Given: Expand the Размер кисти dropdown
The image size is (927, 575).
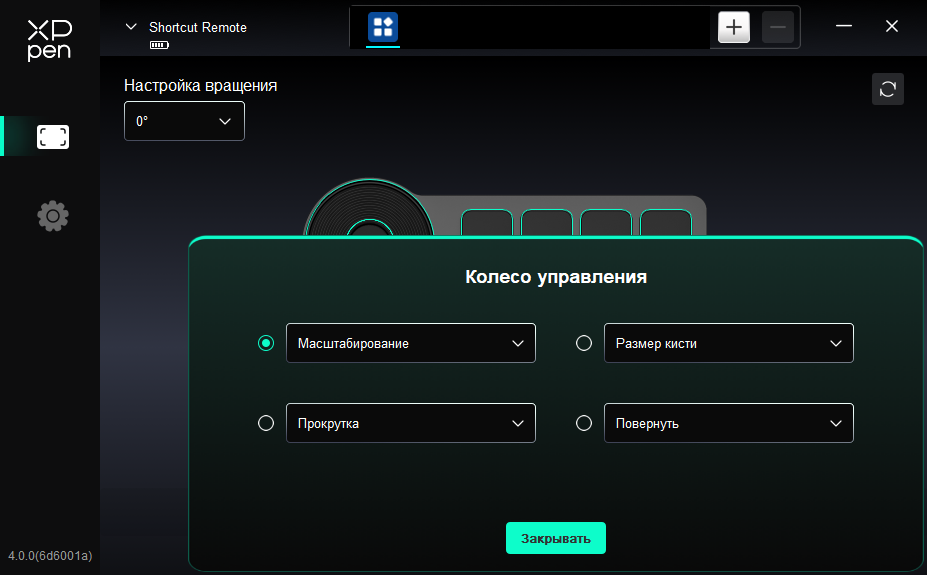Looking at the screenshot, I should [x=729, y=343].
